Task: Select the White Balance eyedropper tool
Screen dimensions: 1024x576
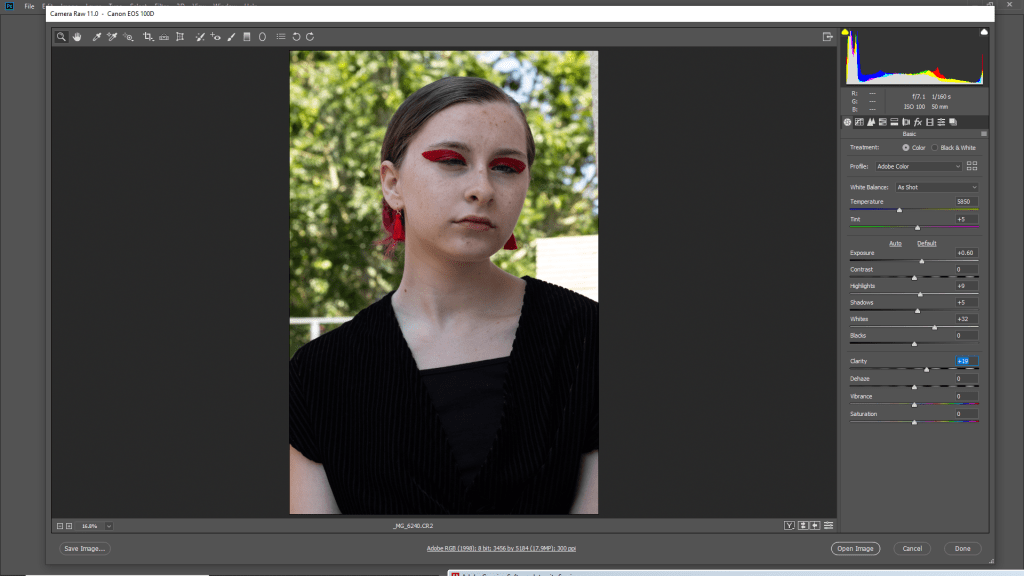Action: point(97,37)
